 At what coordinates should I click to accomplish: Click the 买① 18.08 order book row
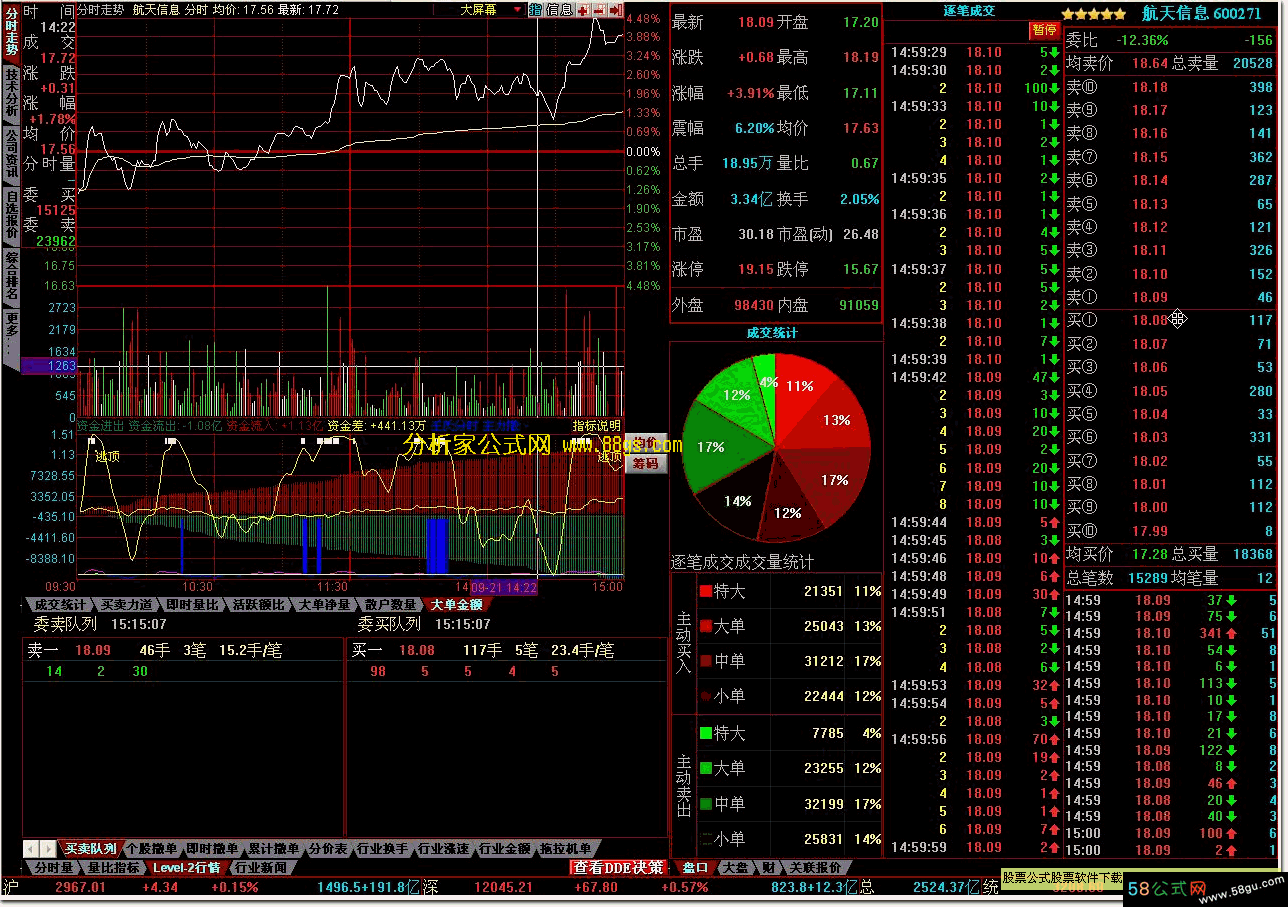pos(1170,320)
